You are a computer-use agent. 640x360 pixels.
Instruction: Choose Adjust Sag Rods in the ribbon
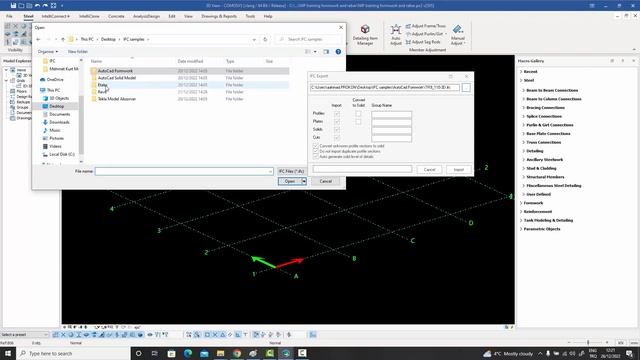click(x=423, y=42)
